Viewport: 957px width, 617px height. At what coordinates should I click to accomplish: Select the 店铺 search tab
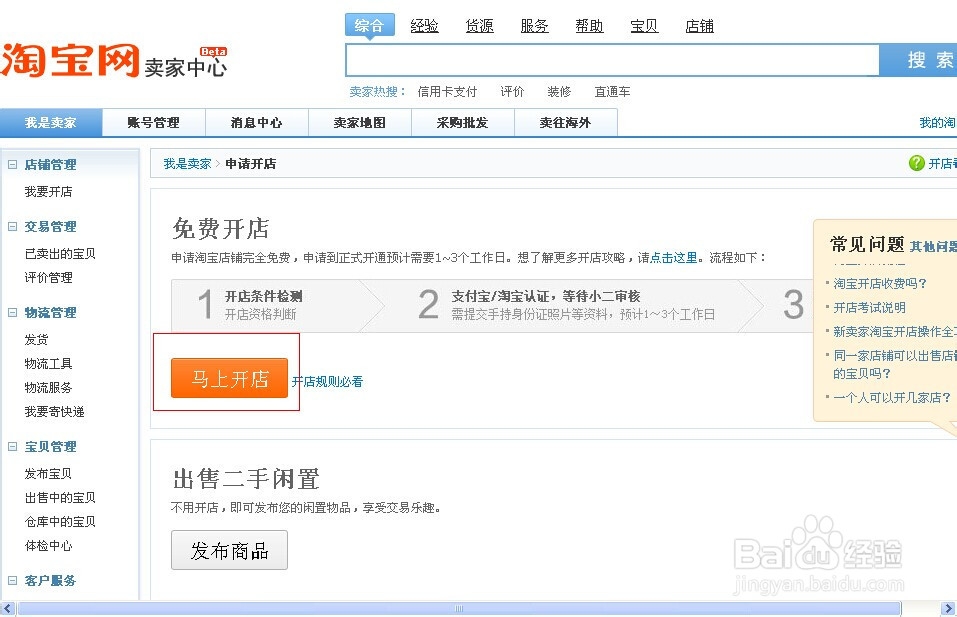[699, 26]
